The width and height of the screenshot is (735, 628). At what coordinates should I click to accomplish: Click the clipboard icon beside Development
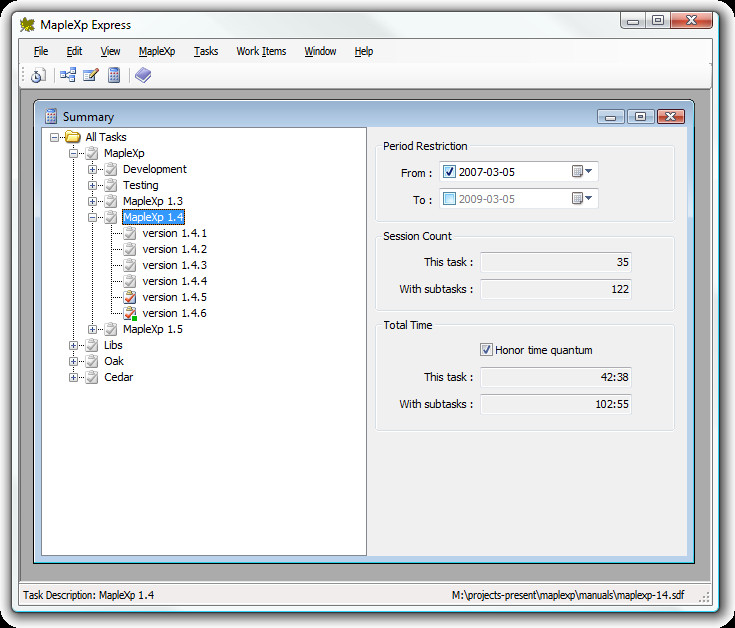coord(111,169)
